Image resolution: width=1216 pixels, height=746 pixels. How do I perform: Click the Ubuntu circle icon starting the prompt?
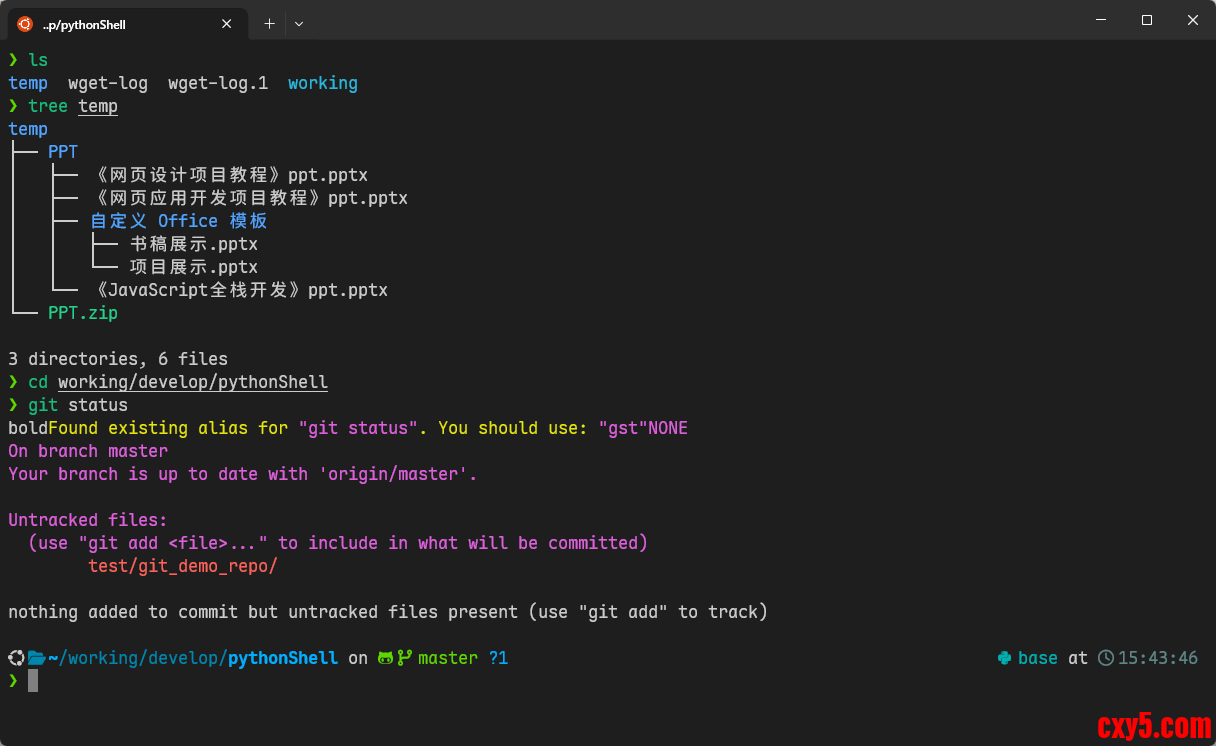click(x=16, y=658)
